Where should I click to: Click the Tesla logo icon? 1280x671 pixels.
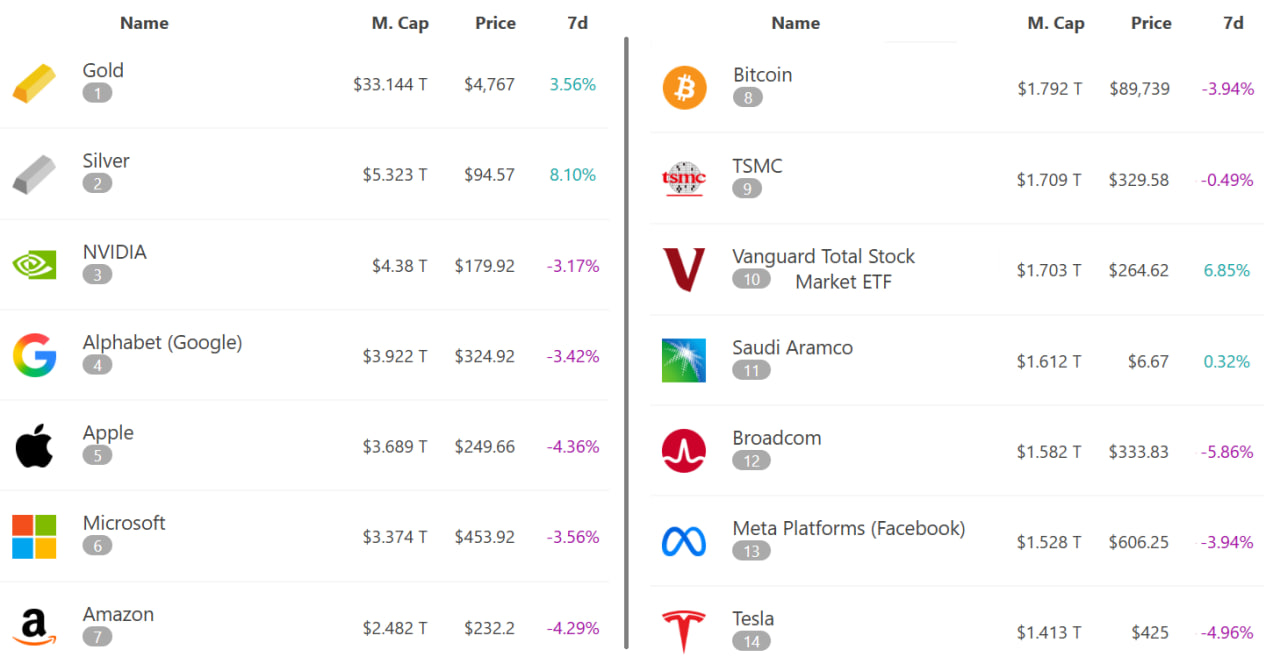click(684, 631)
